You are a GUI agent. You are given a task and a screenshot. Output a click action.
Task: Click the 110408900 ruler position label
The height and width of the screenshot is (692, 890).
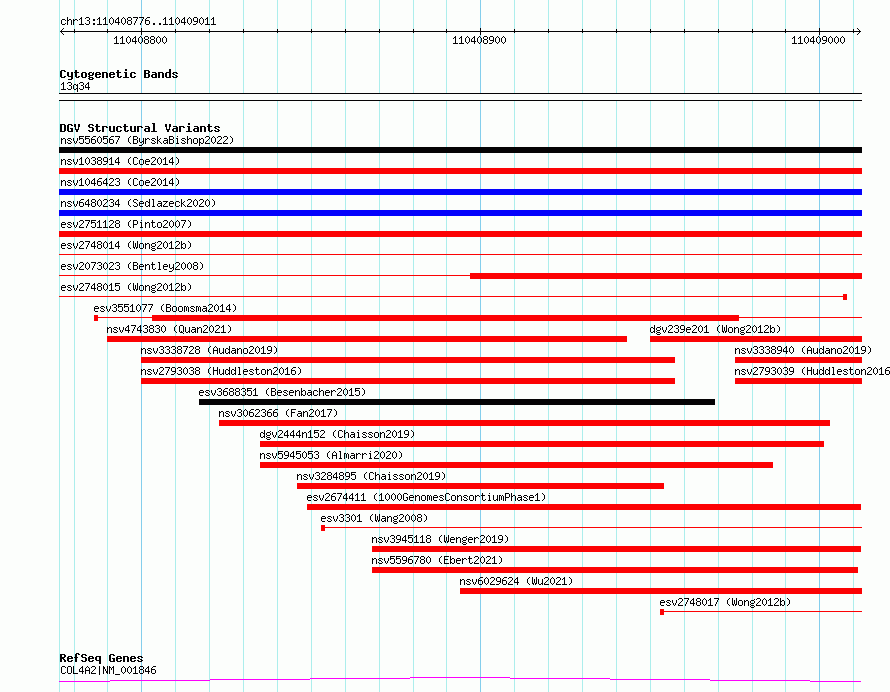pos(479,40)
